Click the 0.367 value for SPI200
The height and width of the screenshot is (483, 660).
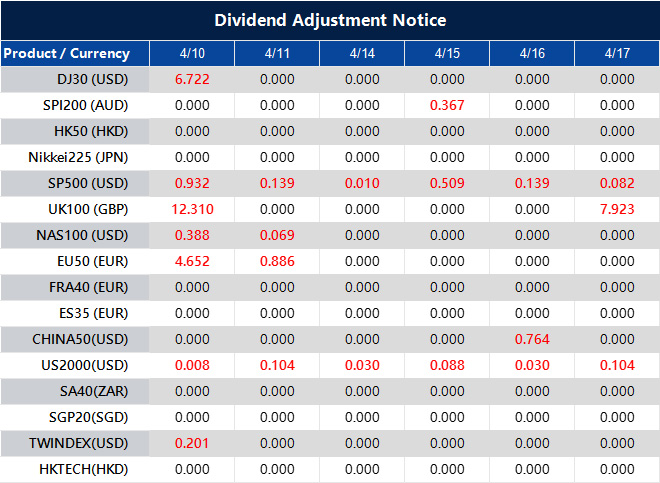447,105
